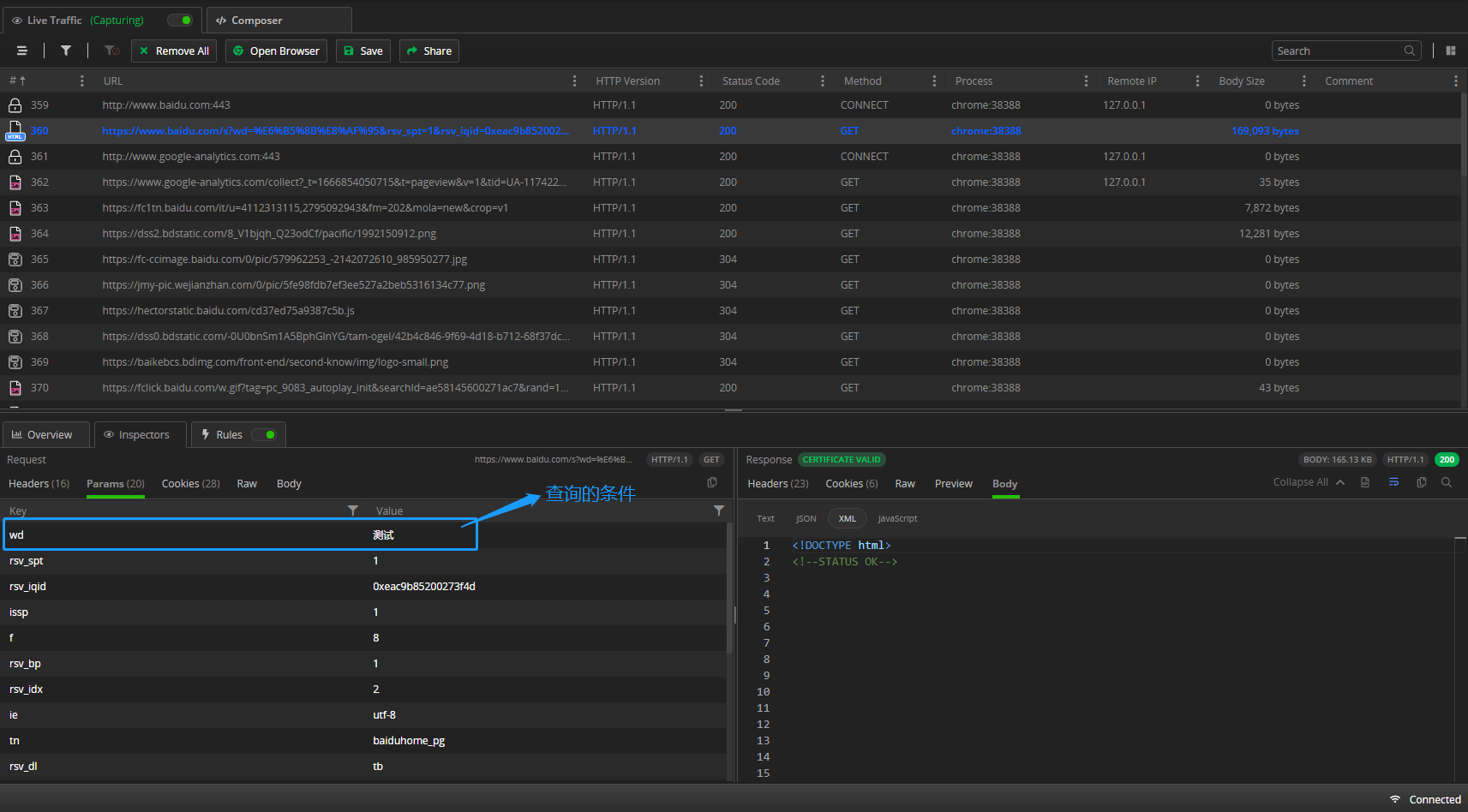Filter the Key column in Params

[x=352, y=510]
